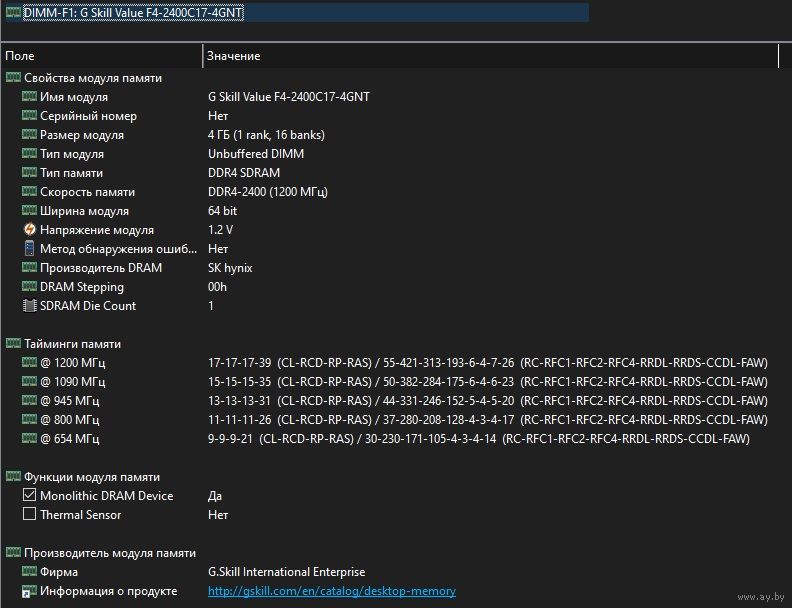Image resolution: width=792 pixels, height=608 pixels.
Task: Click the icon for '@ 1090 МГц' row
Action: [x=29, y=381]
